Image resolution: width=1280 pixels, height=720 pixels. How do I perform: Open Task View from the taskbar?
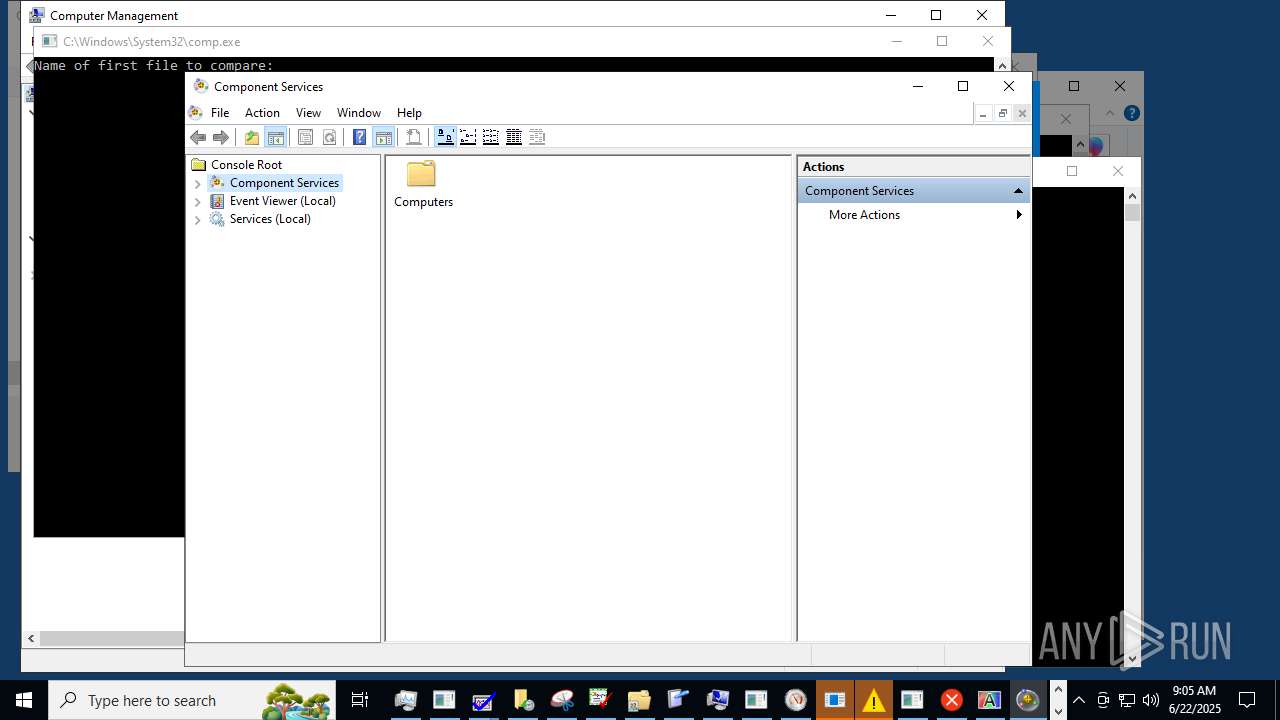point(360,700)
